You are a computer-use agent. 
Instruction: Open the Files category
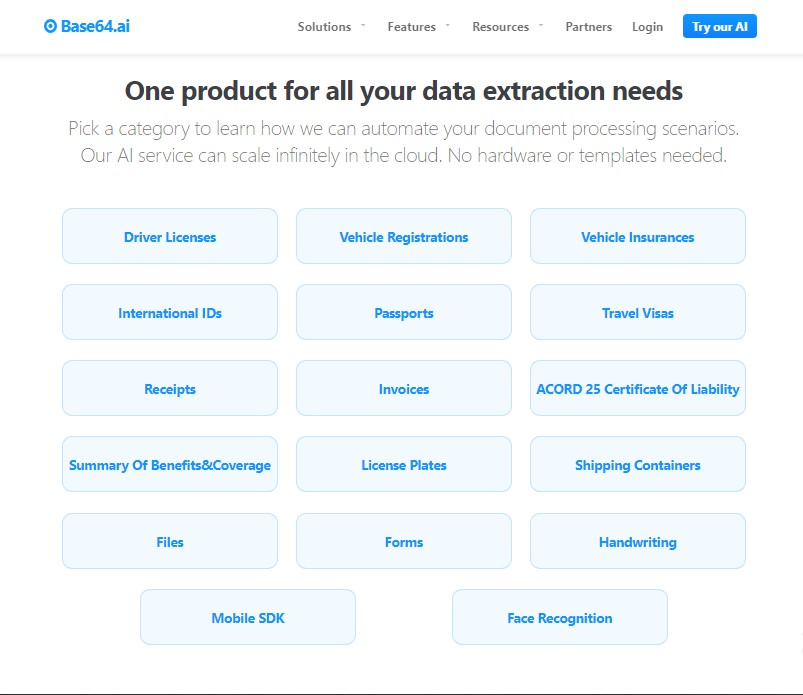(x=170, y=541)
